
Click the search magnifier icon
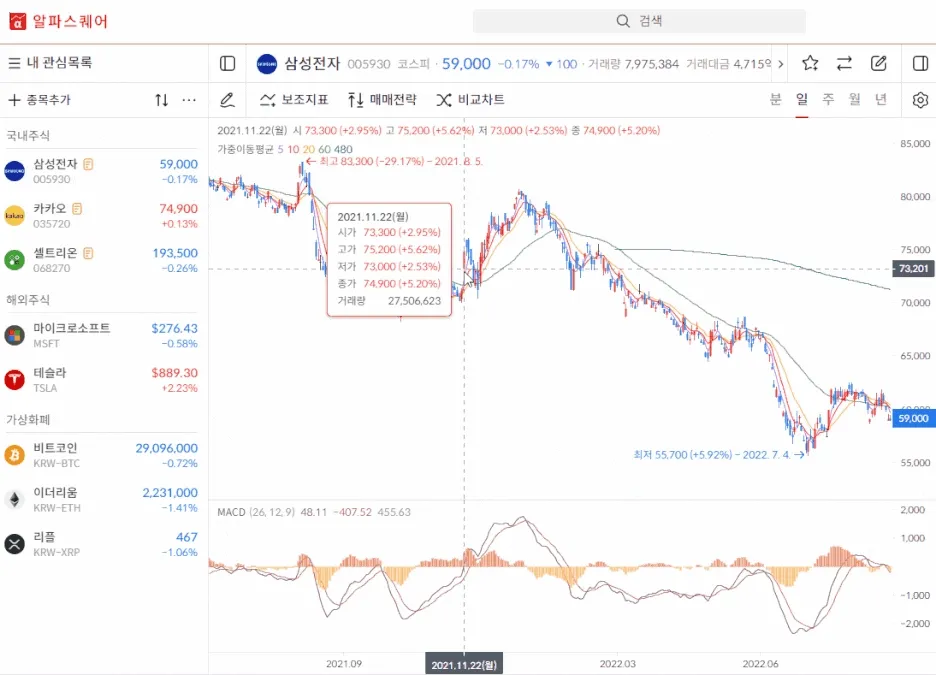(623, 21)
